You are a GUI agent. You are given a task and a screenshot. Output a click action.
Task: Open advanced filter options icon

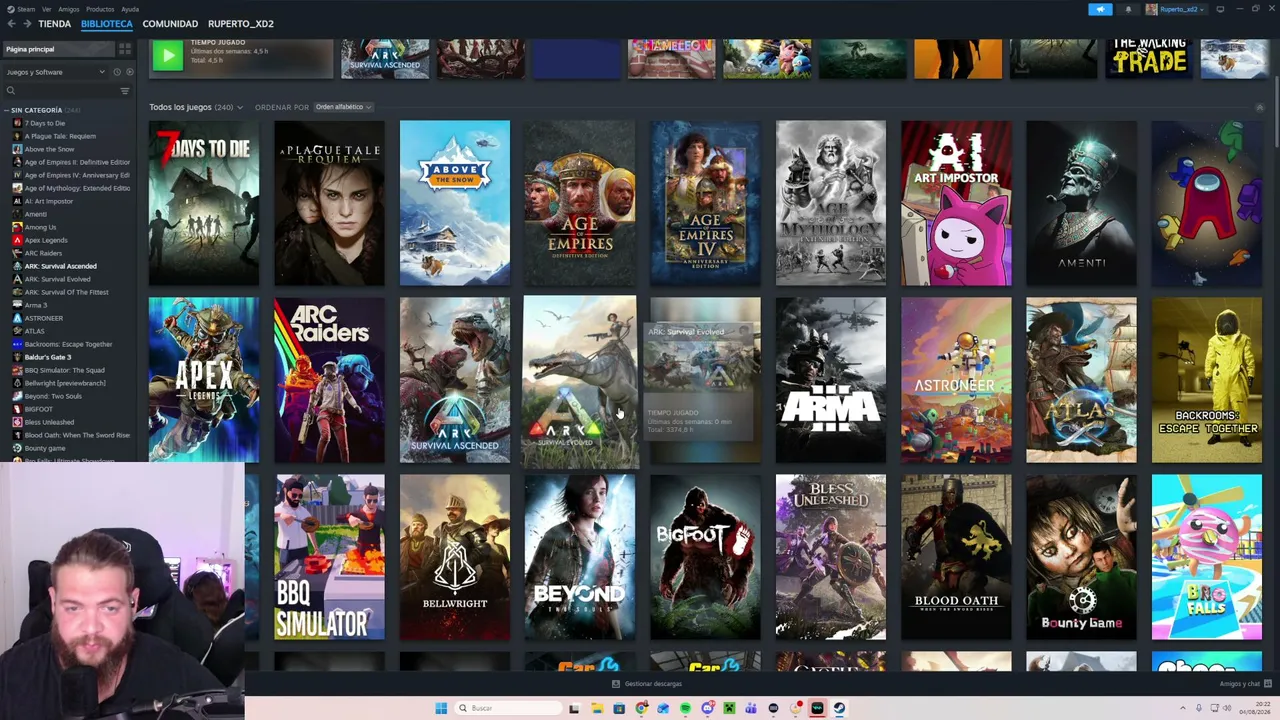click(x=125, y=91)
